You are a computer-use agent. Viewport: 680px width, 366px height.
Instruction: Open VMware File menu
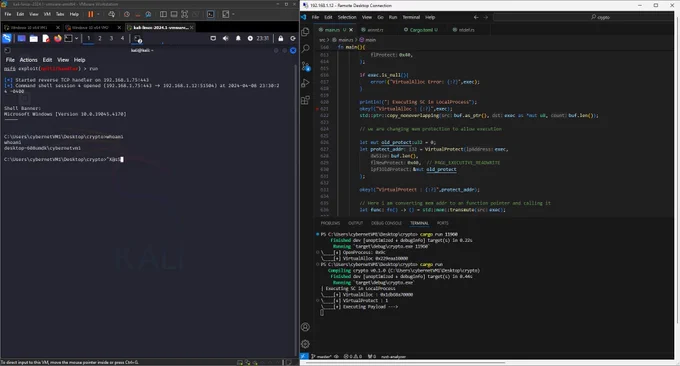[8, 14]
